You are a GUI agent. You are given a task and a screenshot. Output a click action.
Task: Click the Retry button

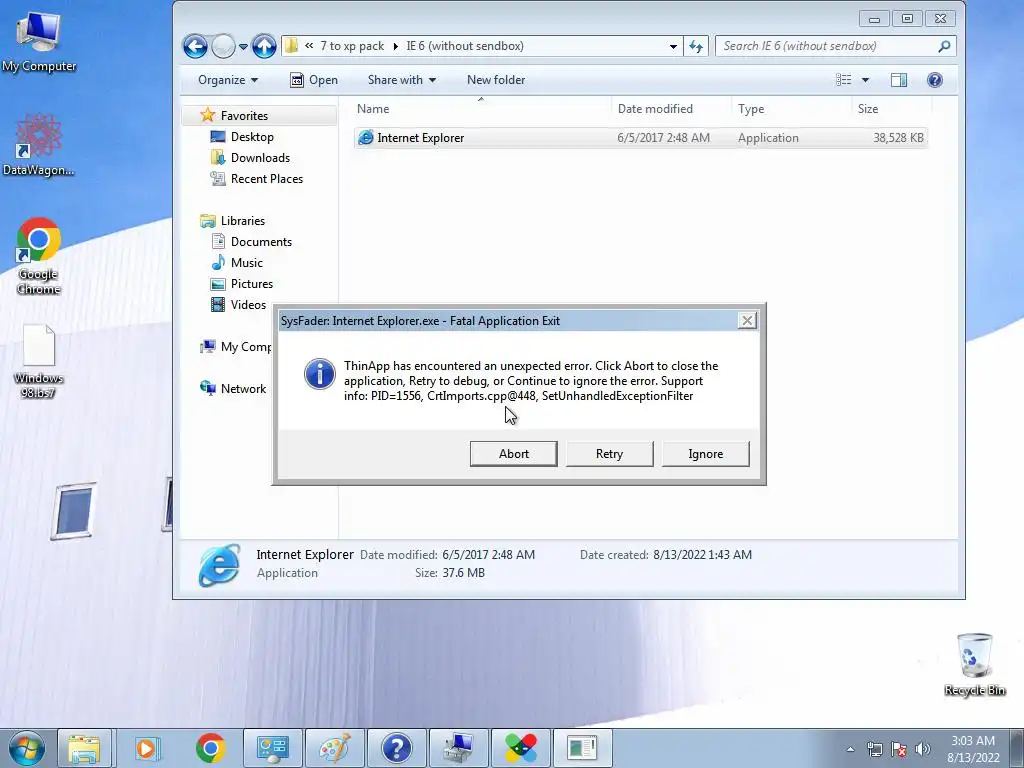coord(609,454)
